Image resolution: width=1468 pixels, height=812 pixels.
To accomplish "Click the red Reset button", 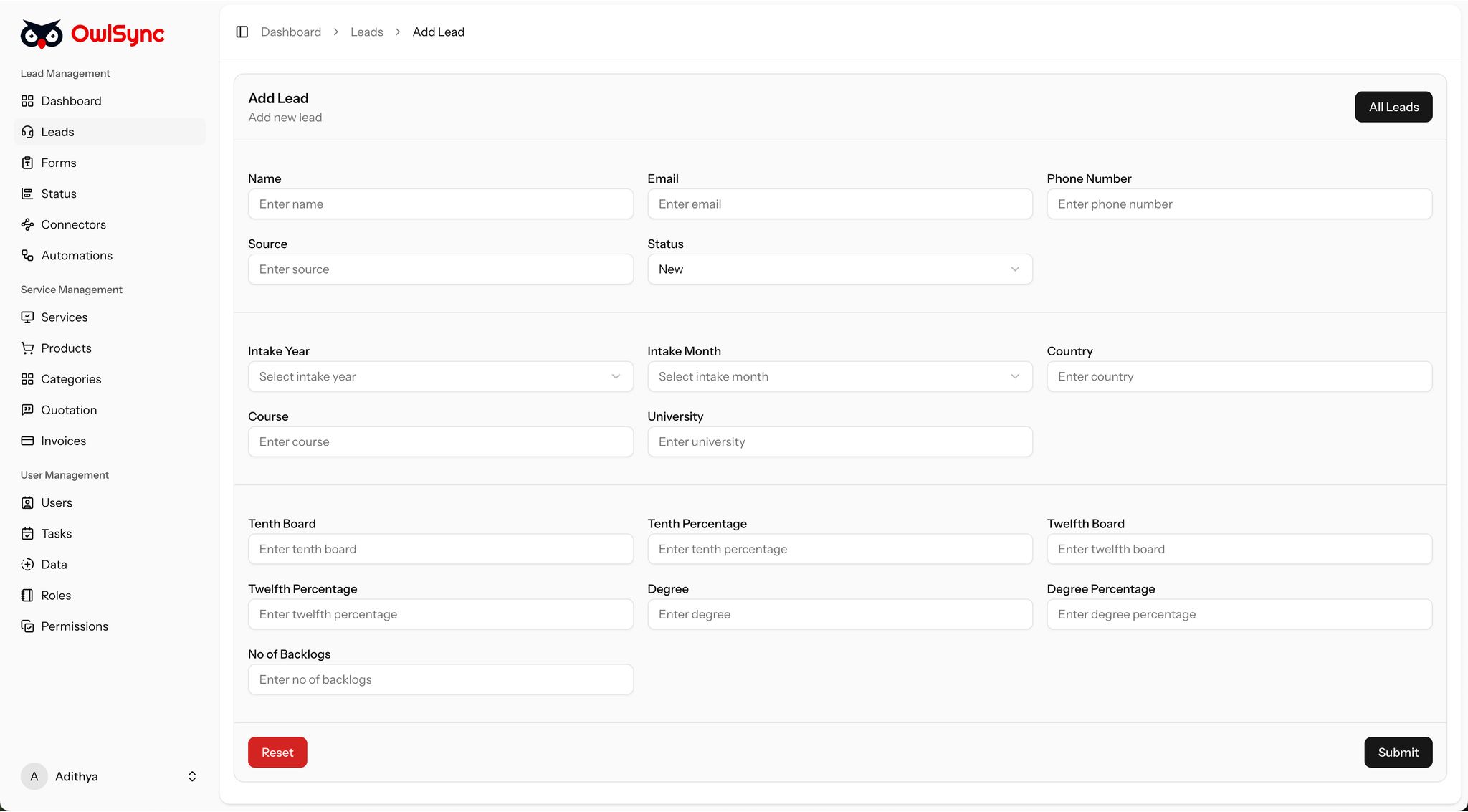I will click(277, 753).
